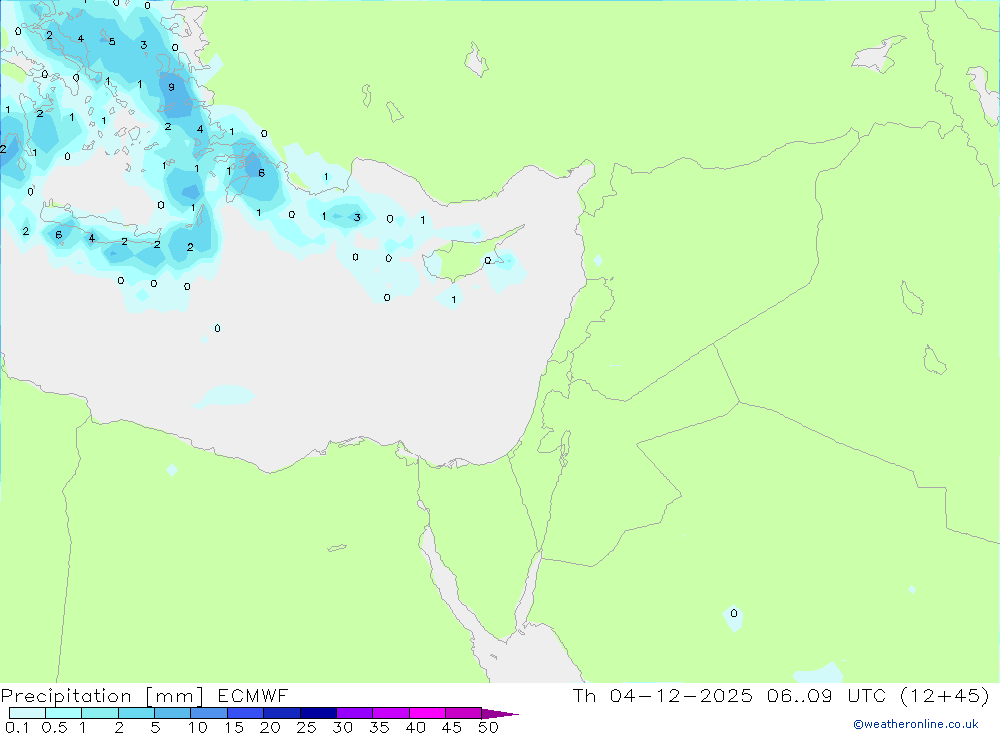
Task: Click the 'Th 04-12-2025' date text
Action: (x=662, y=696)
